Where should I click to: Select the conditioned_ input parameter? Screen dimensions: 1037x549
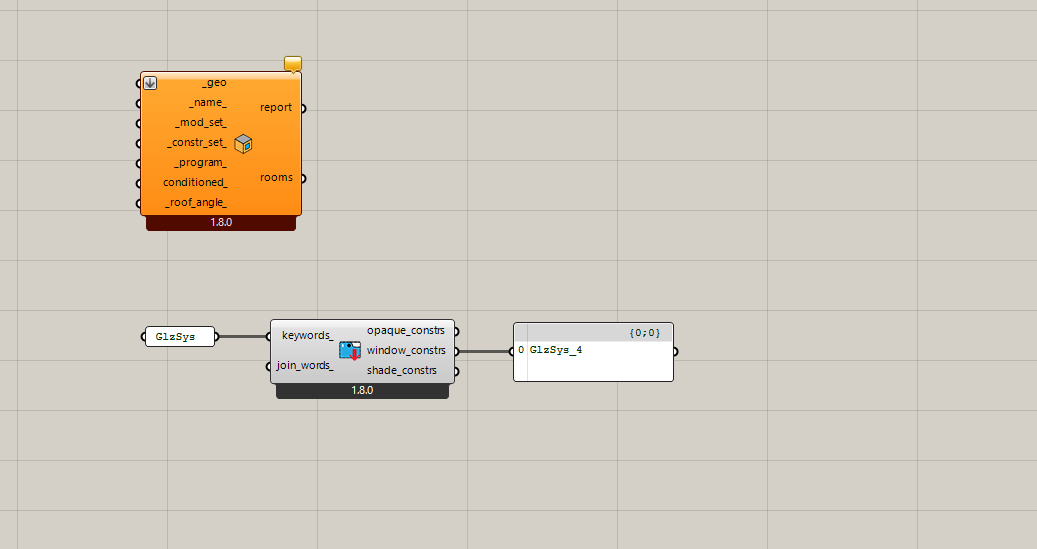point(195,183)
